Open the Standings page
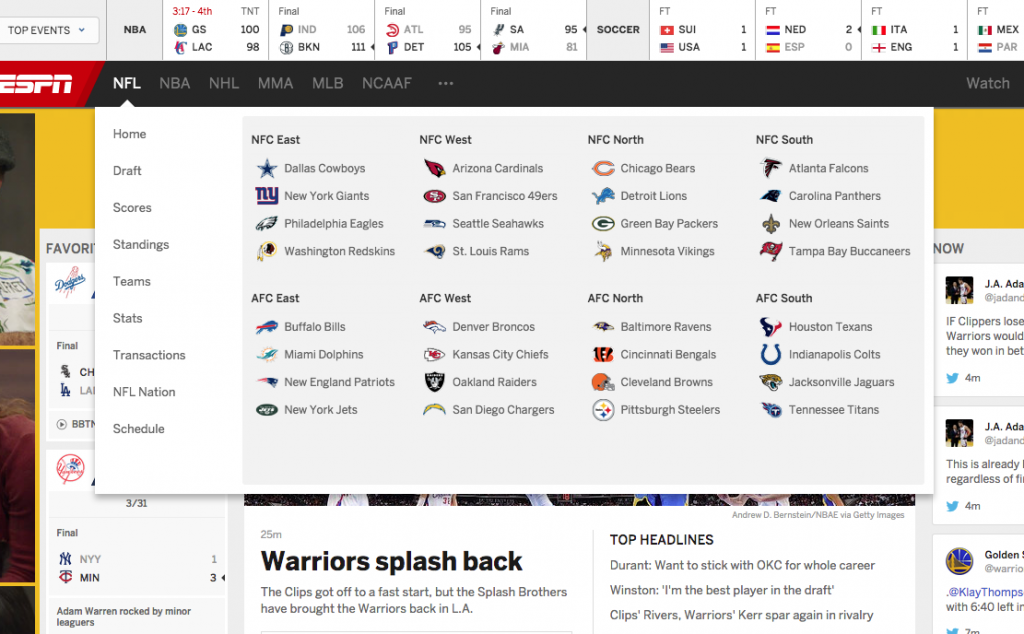This screenshot has width=1024, height=634. (140, 244)
